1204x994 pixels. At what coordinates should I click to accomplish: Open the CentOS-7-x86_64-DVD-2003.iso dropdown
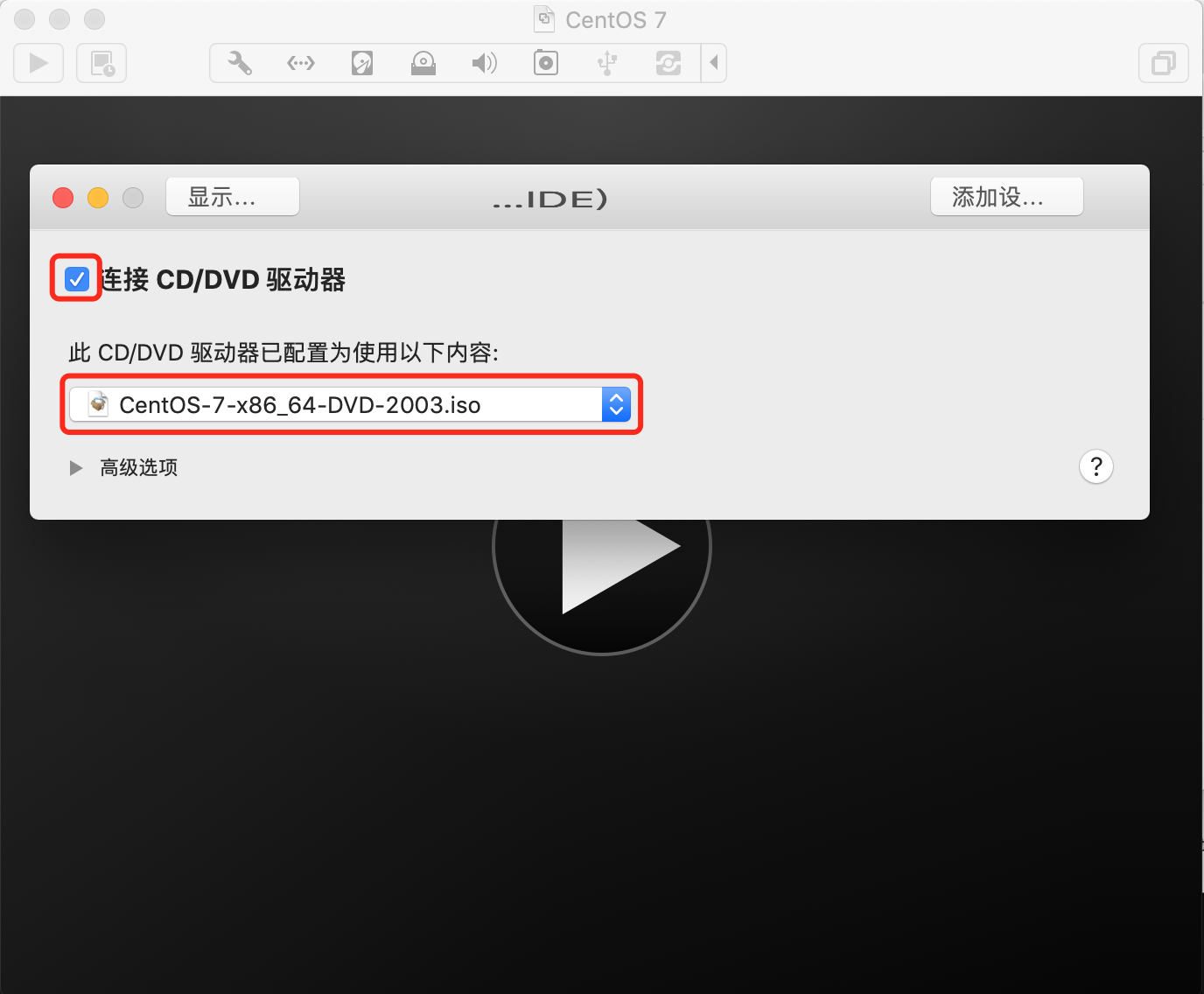350,404
